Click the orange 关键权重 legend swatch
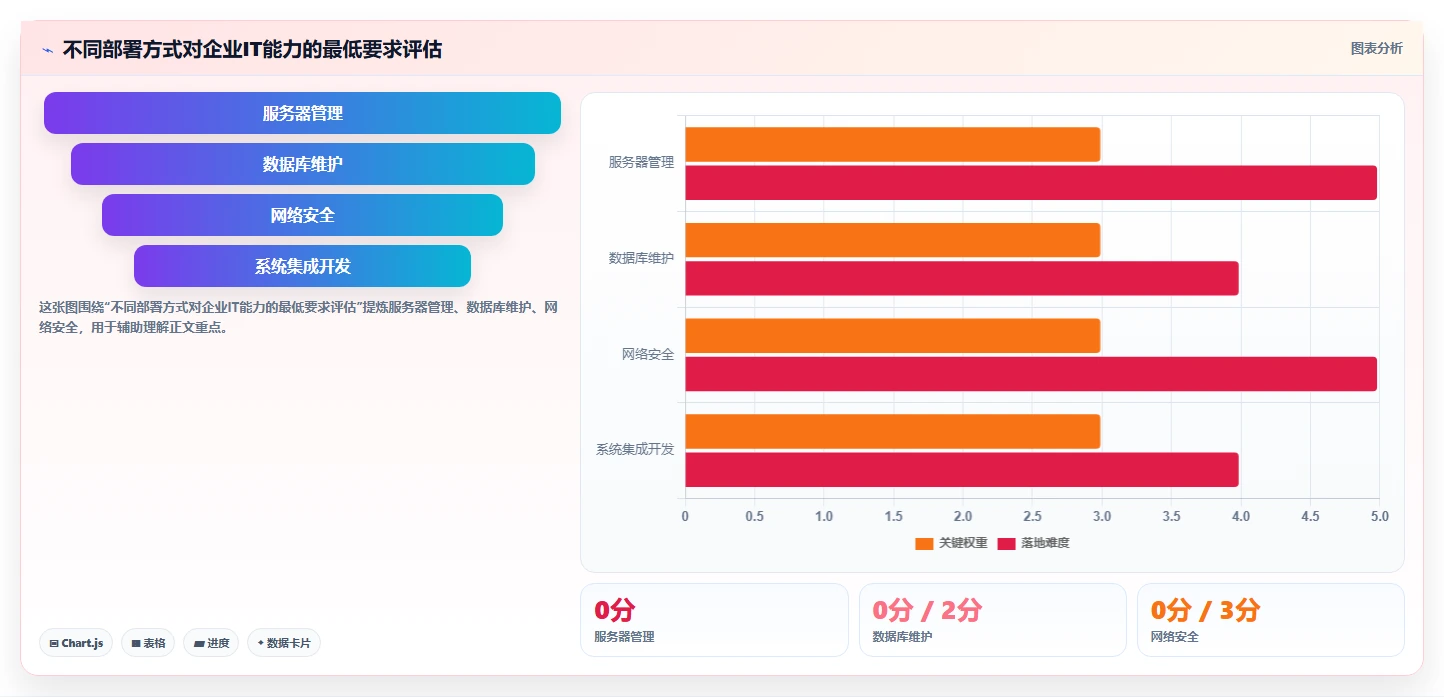The width and height of the screenshot is (1444, 697). pos(924,544)
